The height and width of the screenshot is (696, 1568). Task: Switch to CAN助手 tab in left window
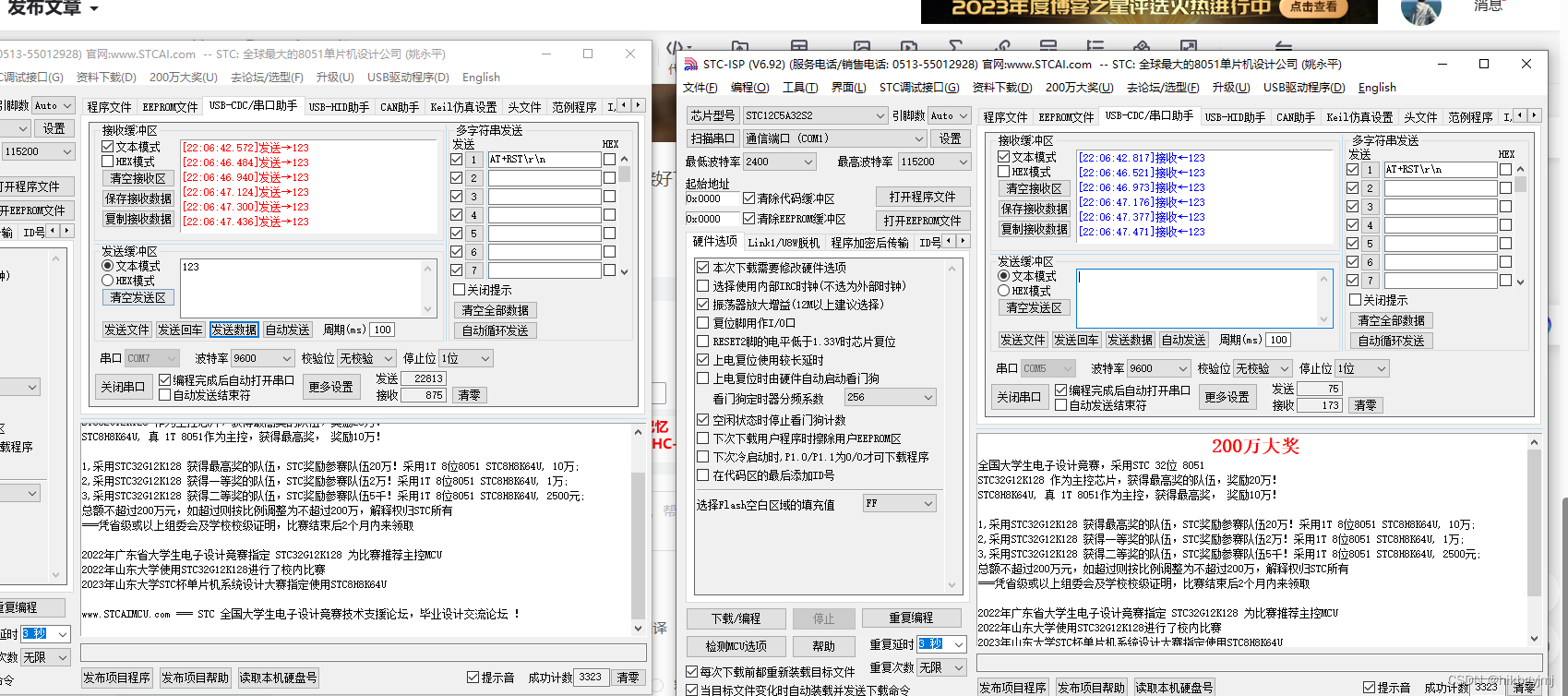400,107
